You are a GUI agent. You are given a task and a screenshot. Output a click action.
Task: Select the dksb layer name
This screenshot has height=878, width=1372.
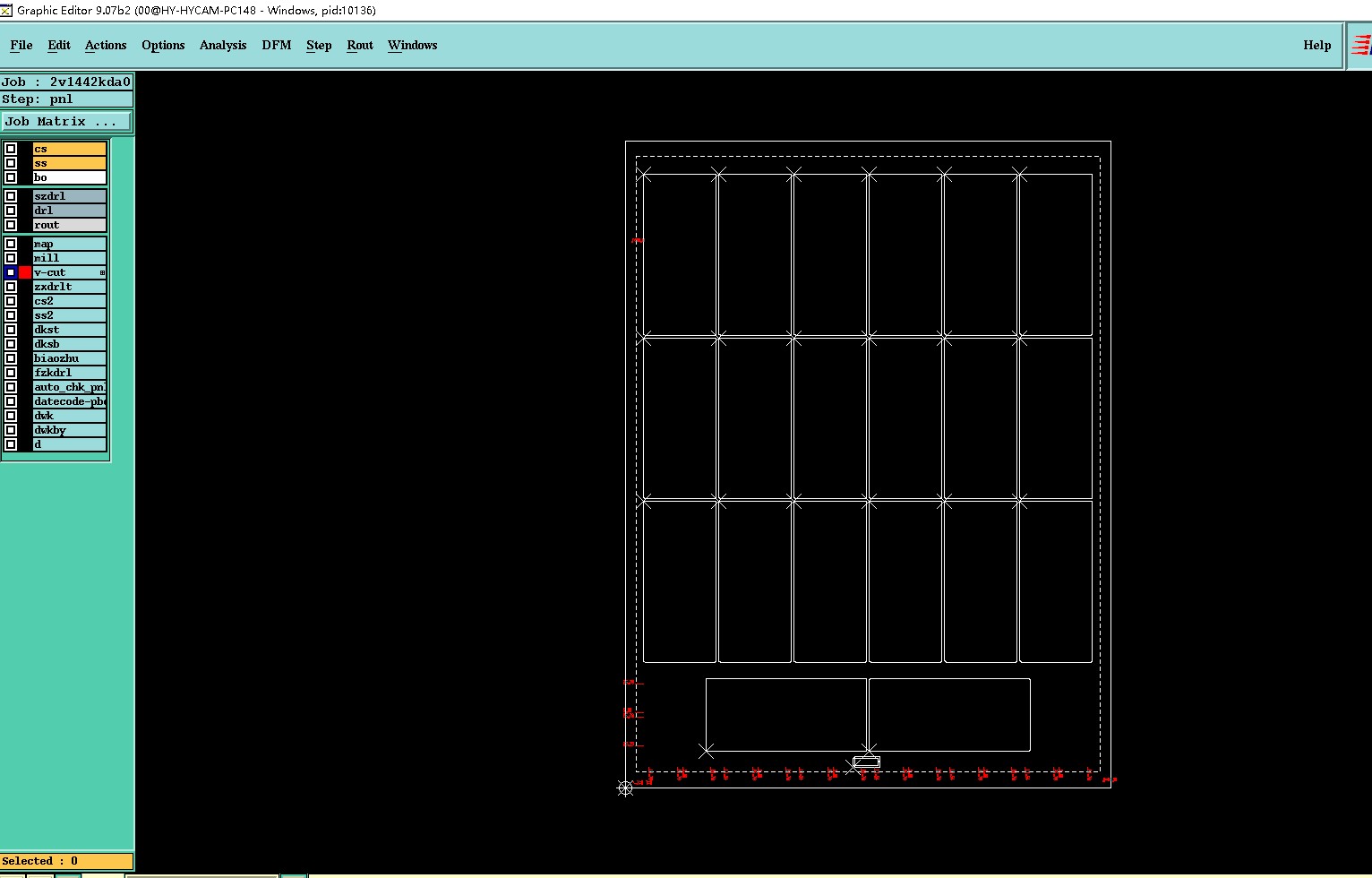[x=70, y=344]
